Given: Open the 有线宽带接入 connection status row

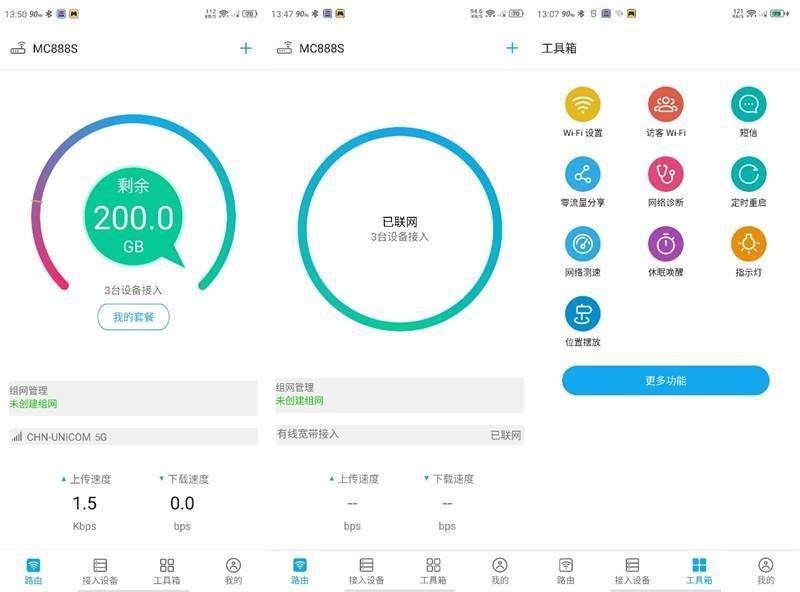Looking at the screenshot, I should 399,435.
